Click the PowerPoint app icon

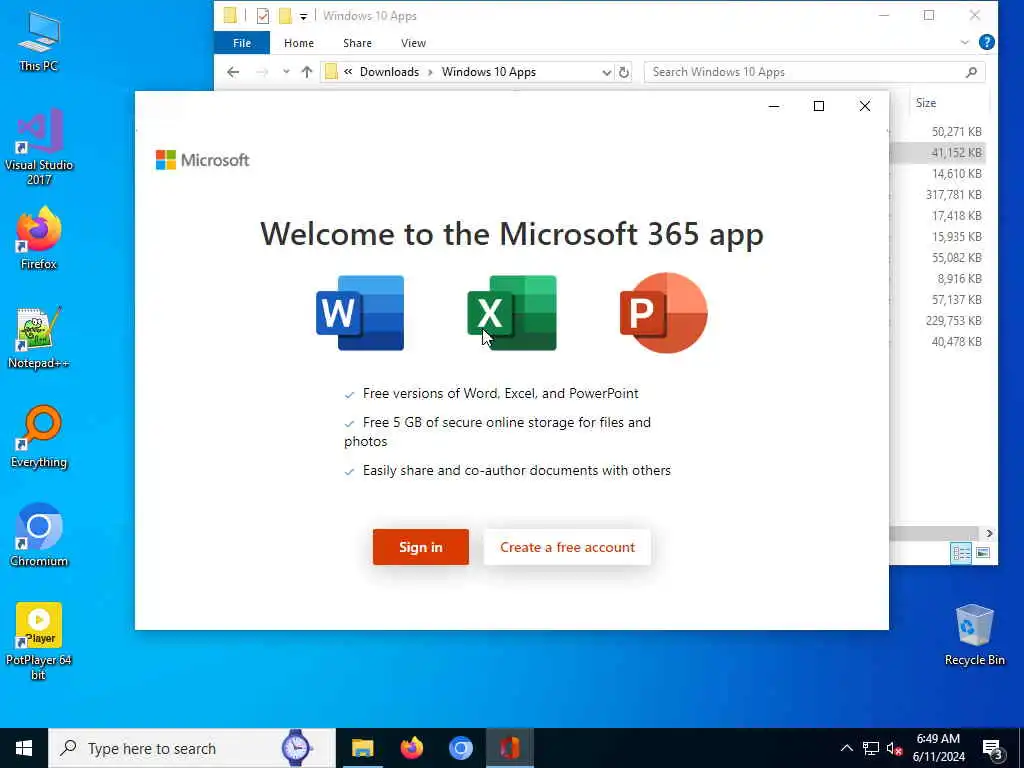click(x=664, y=313)
